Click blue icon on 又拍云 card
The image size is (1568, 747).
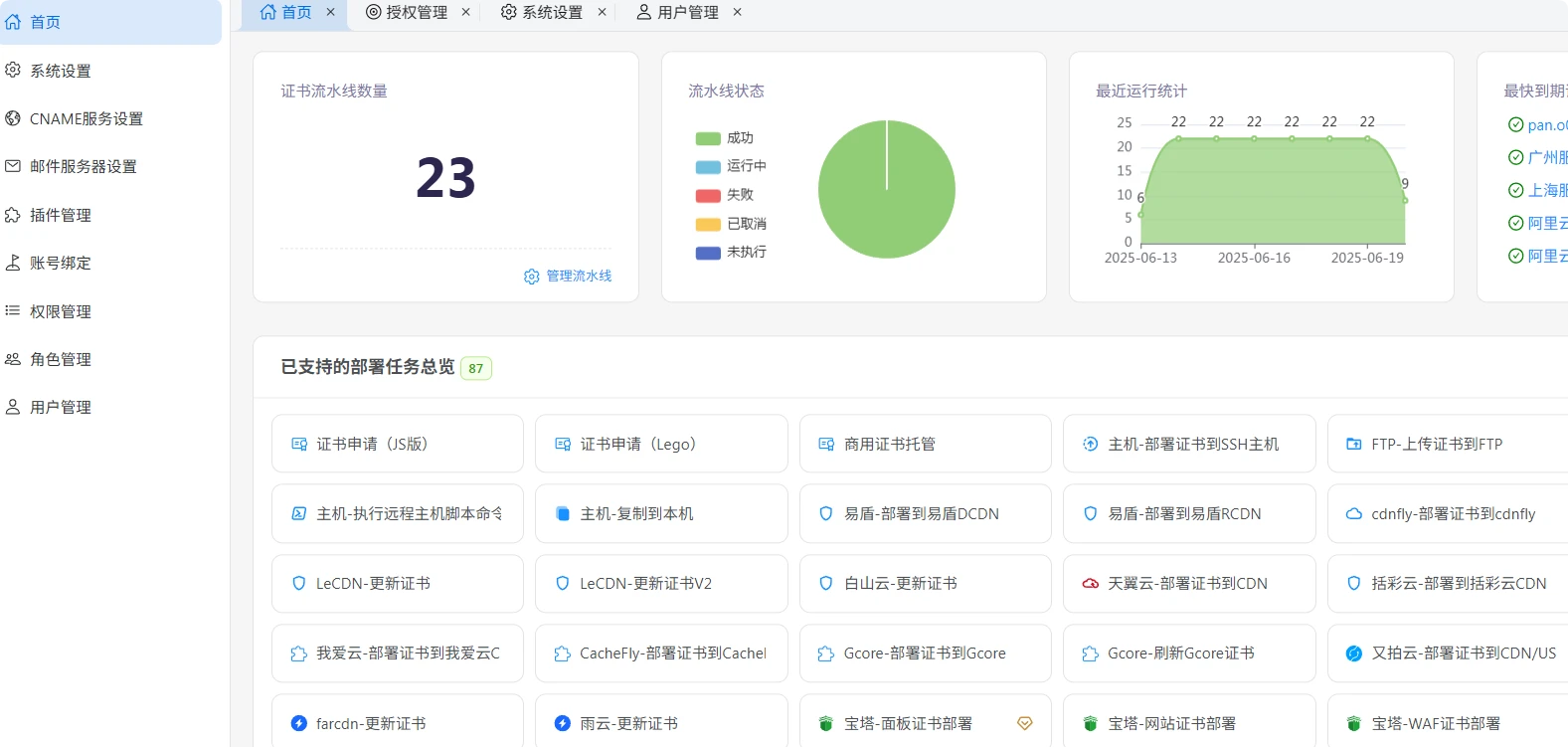pos(1354,654)
